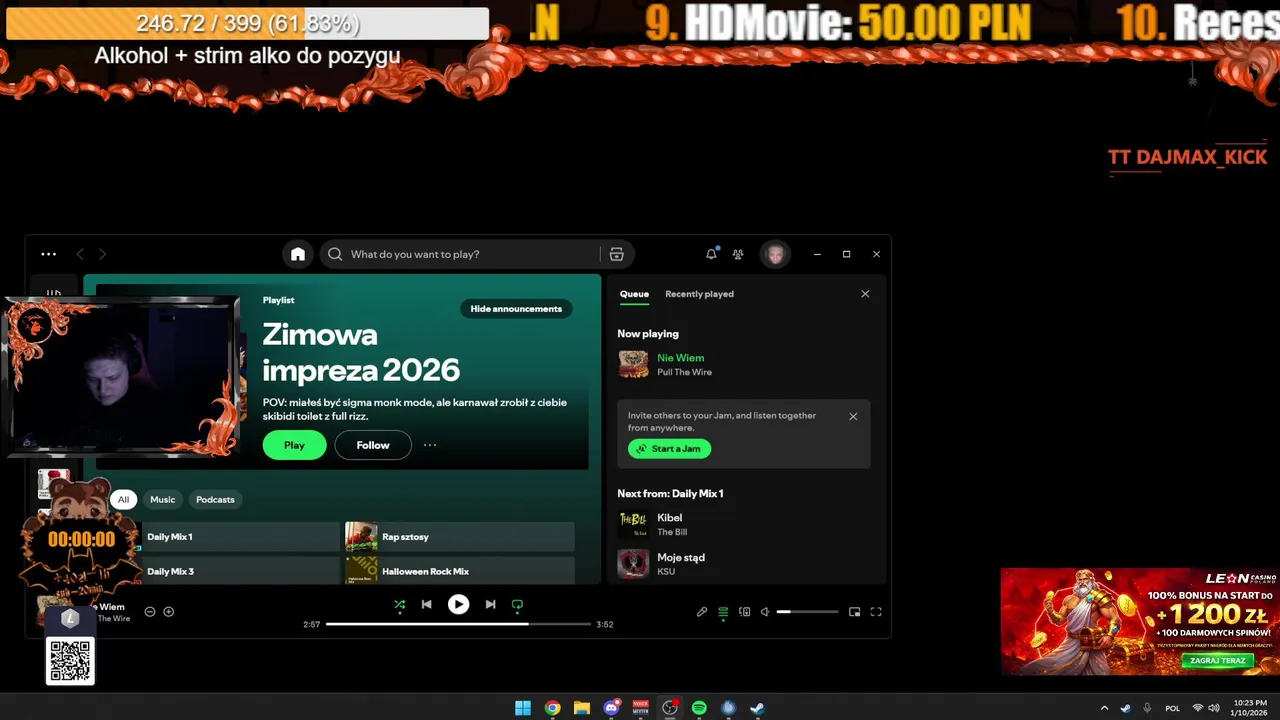1280x720 pixels.
Task: Open Discord from taskbar
Action: coord(611,708)
